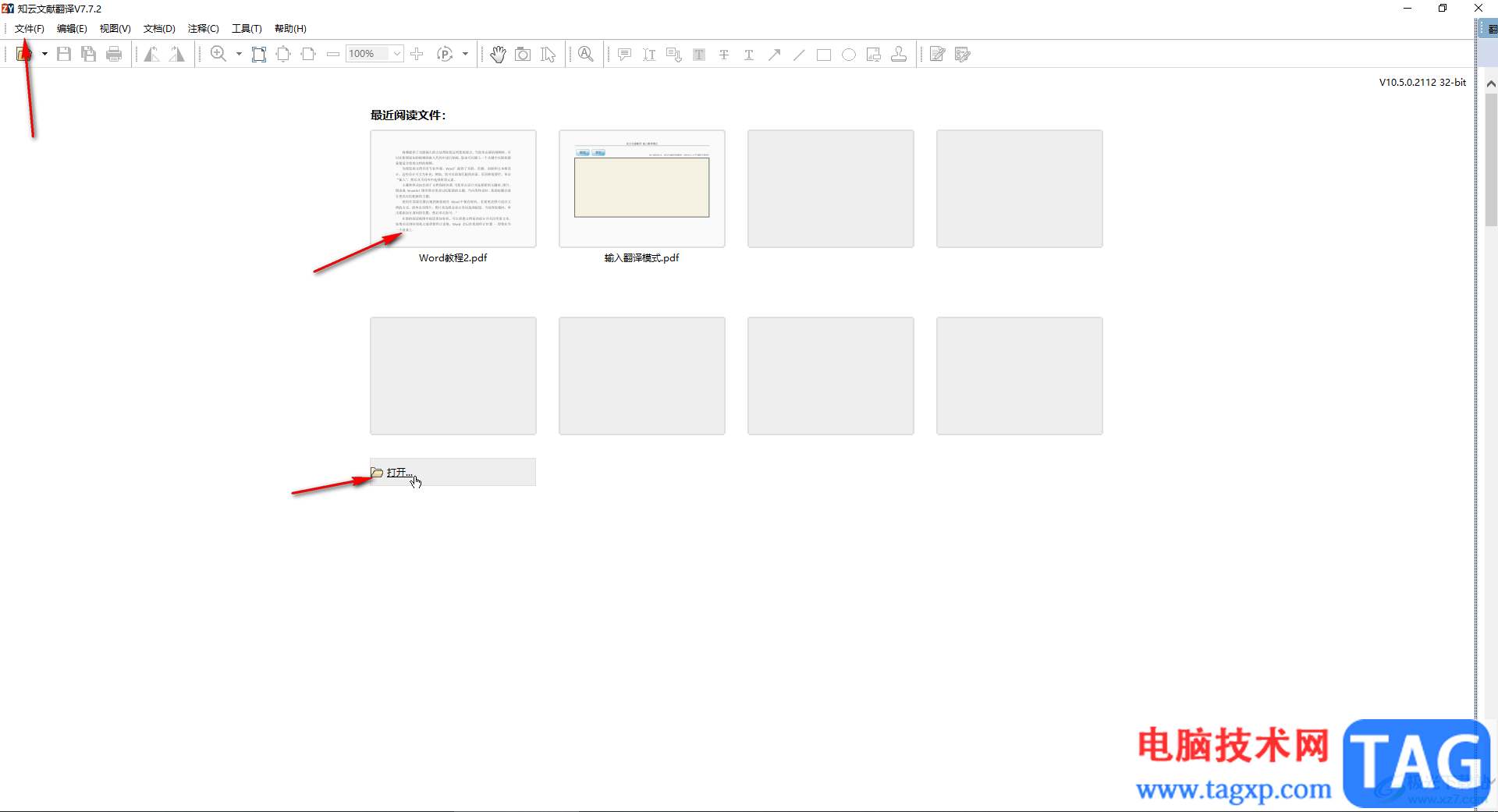Select the Oval drawing tool
This screenshot has width=1498, height=812.
[849, 54]
